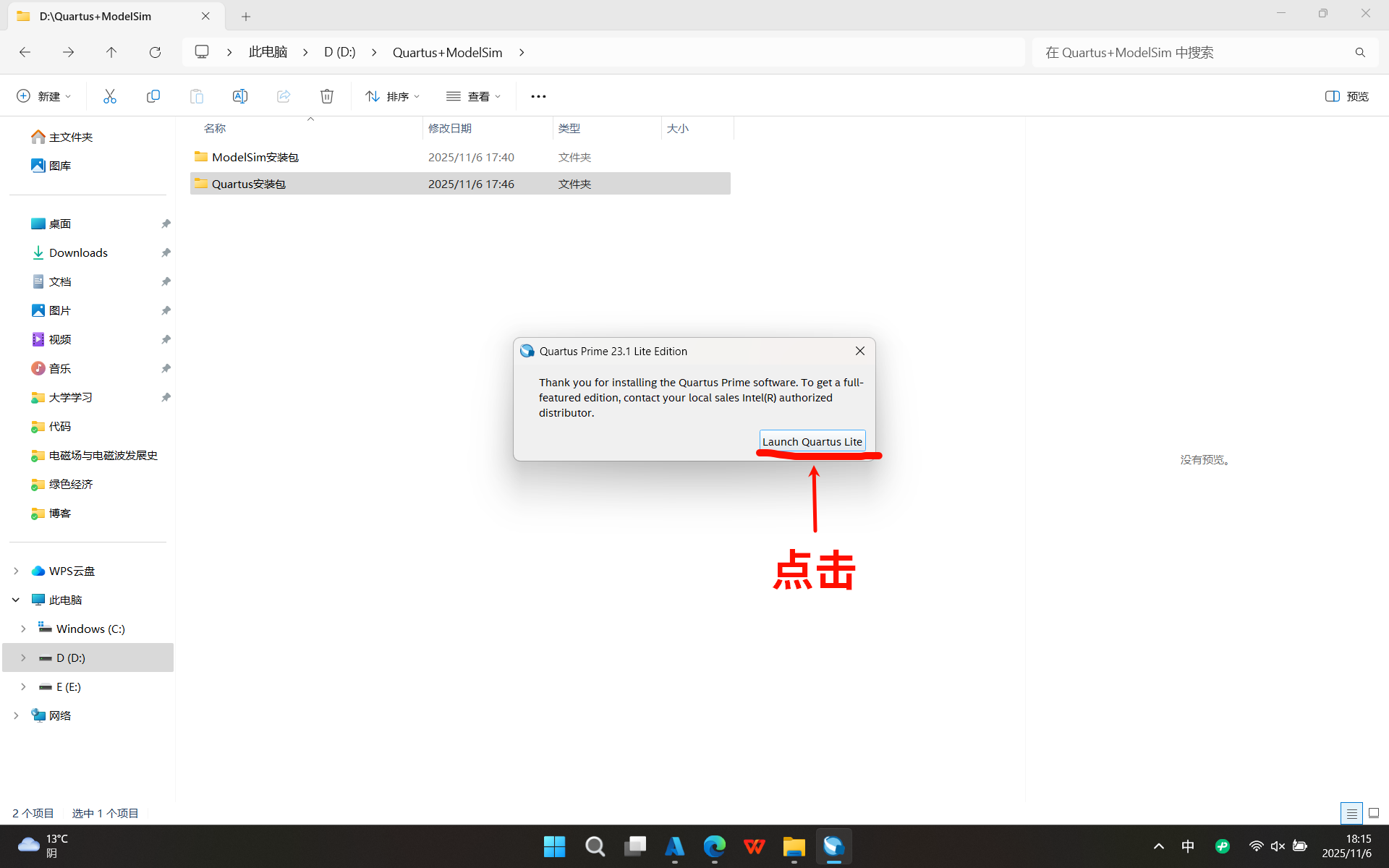Open Microsoft Edge from the taskbar
The width and height of the screenshot is (1389, 868).
coord(715,846)
